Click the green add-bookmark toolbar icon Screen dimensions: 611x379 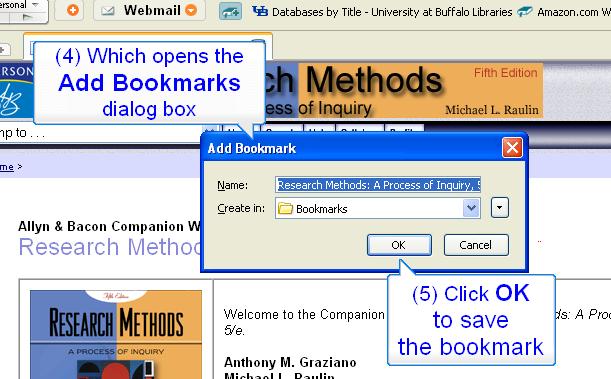230,11
